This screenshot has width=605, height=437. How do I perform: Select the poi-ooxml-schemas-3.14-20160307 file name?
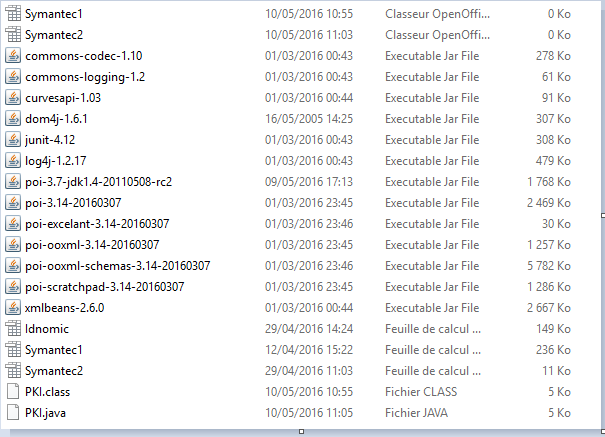coord(118,266)
